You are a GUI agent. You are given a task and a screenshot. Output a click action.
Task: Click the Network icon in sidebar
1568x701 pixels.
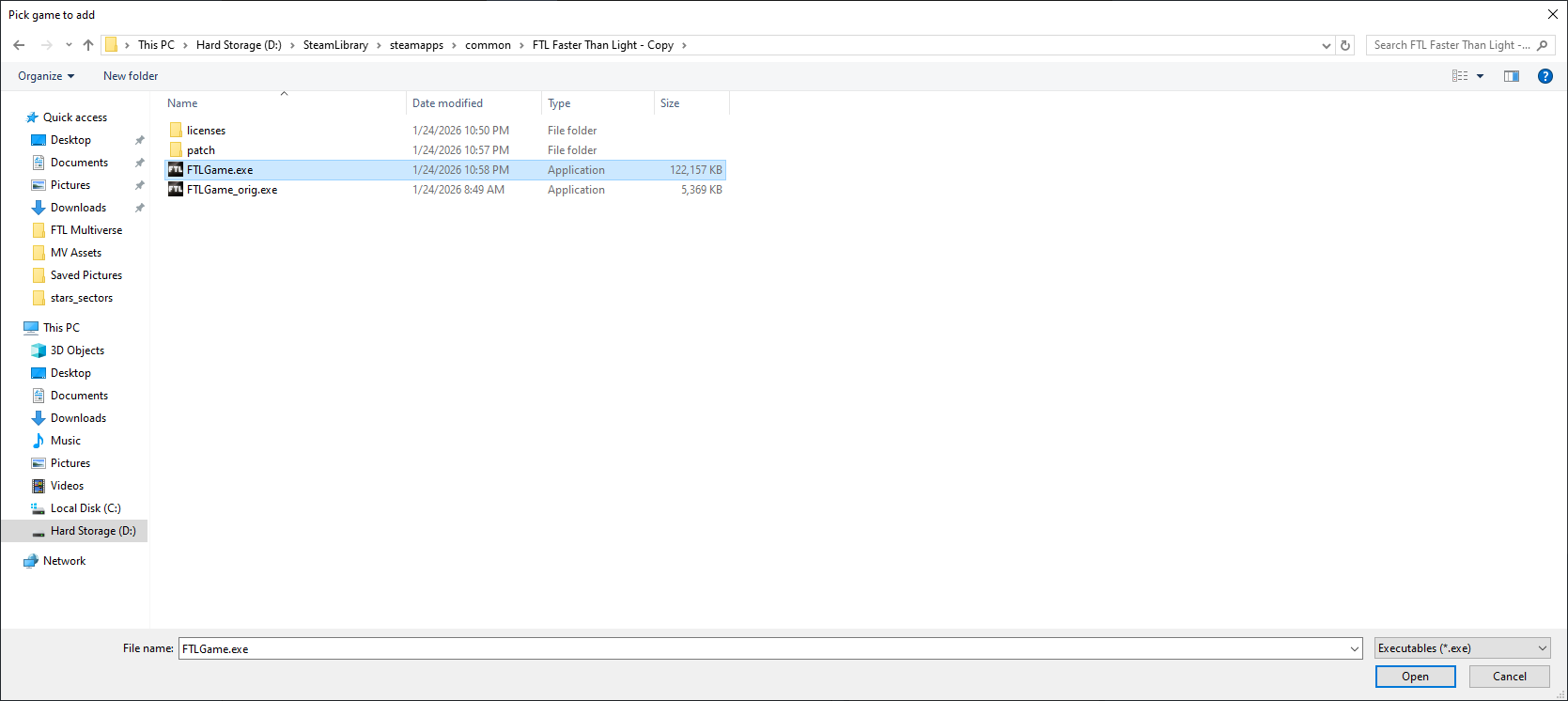tap(31, 561)
